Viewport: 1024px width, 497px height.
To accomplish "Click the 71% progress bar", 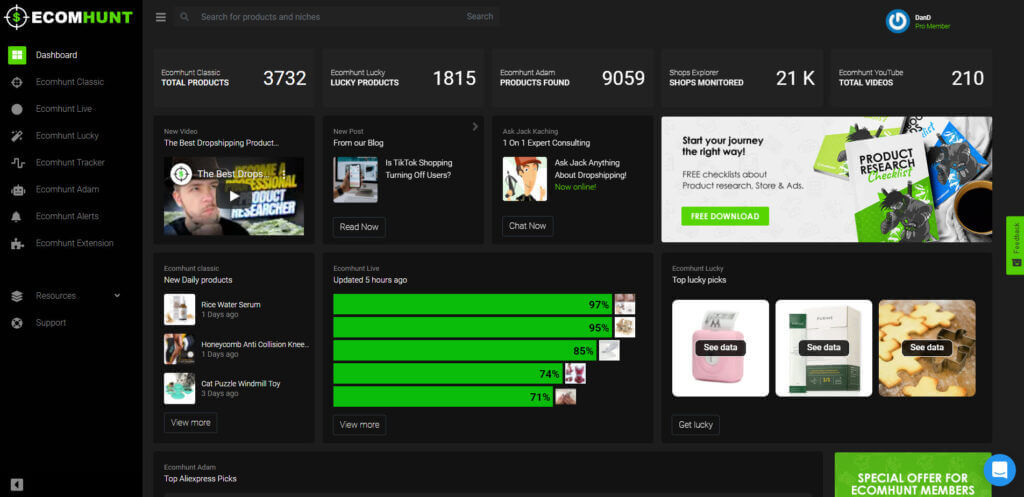I will coord(443,396).
